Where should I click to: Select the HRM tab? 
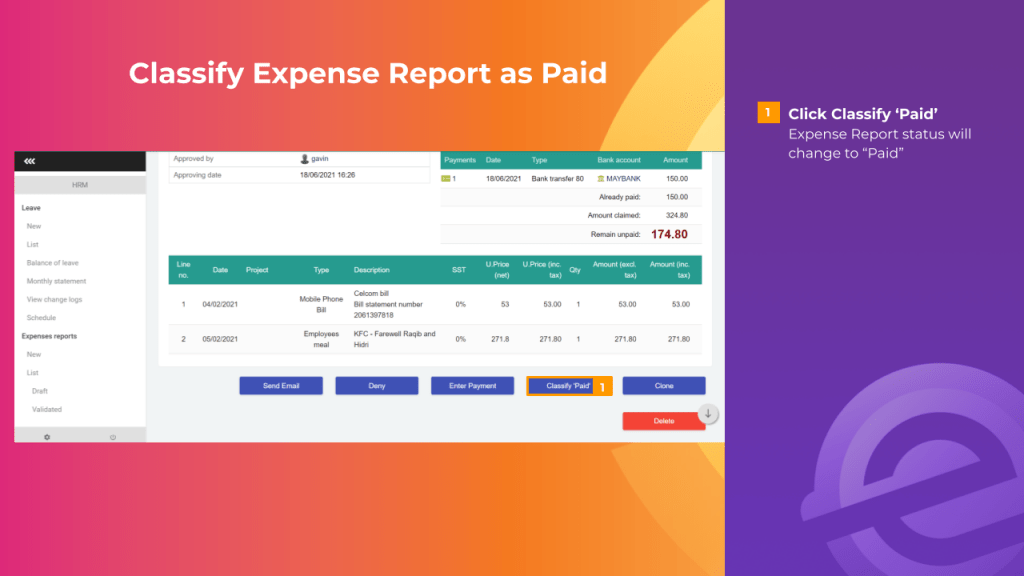coord(78,184)
